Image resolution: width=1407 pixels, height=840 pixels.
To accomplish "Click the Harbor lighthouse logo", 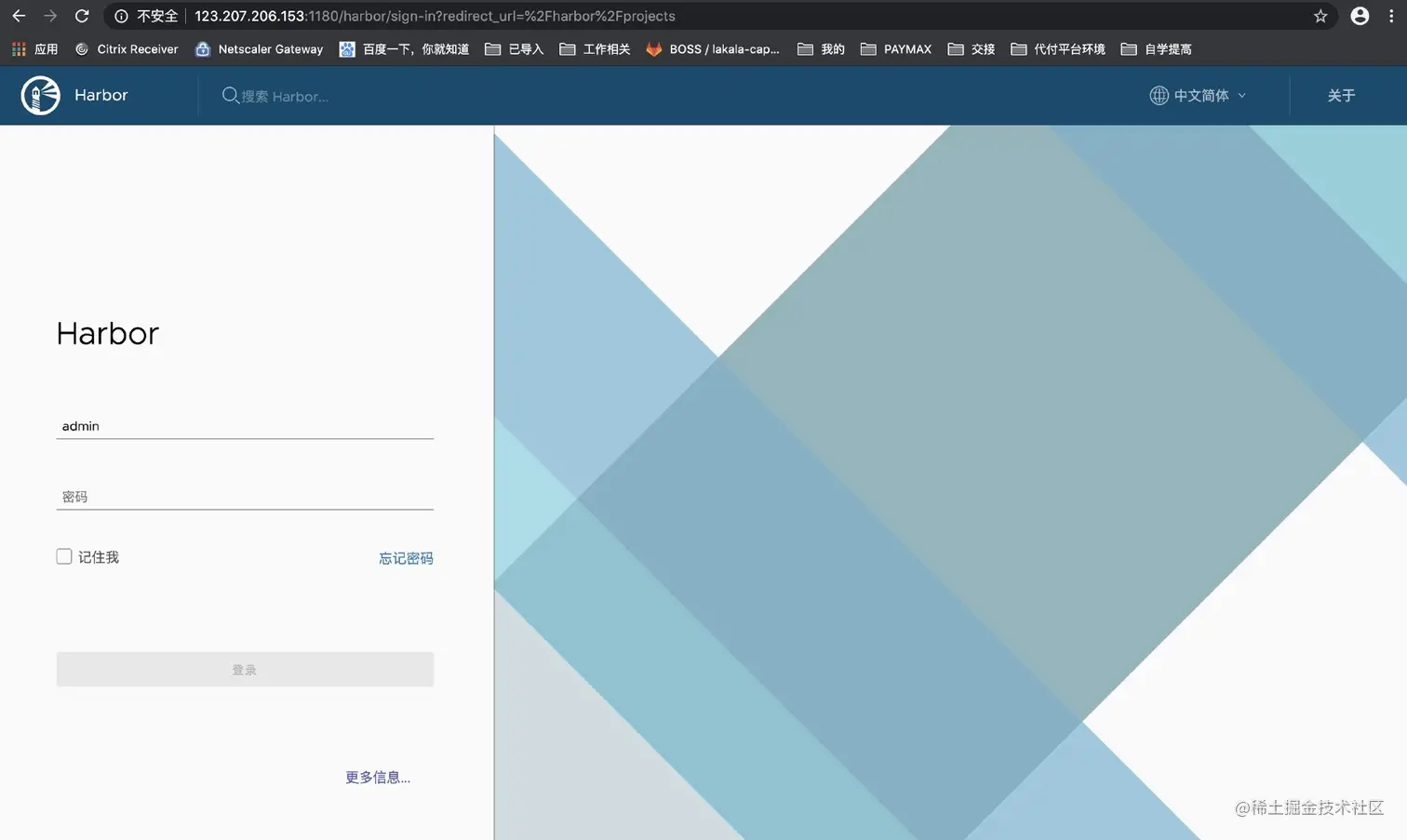I will (41, 96).
